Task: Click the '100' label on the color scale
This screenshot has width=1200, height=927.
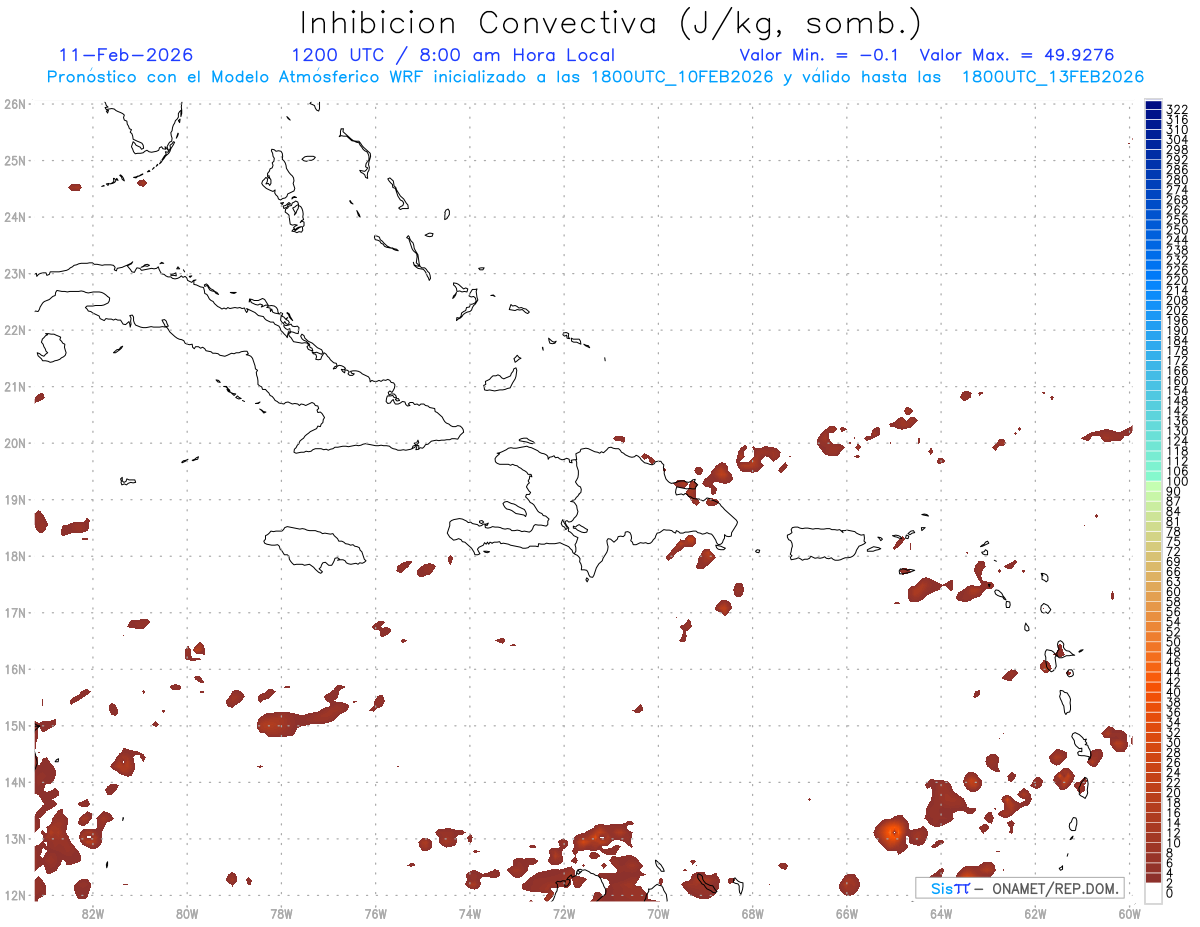Action: tap(1177, 481)
